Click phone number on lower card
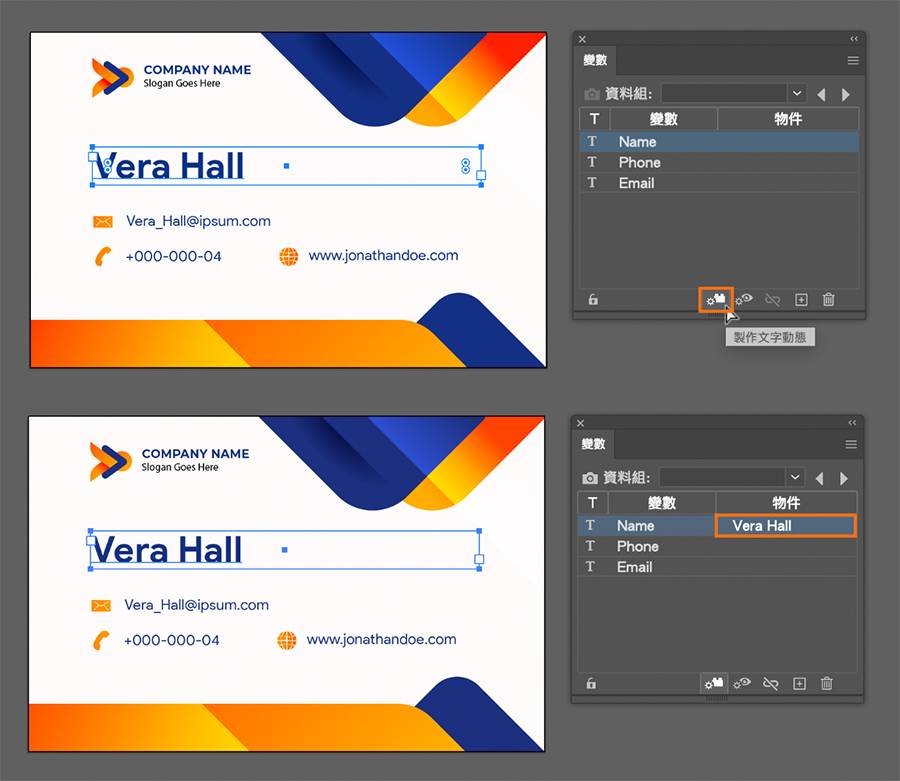This screenshot has height=781, width=900. point(172,640)
